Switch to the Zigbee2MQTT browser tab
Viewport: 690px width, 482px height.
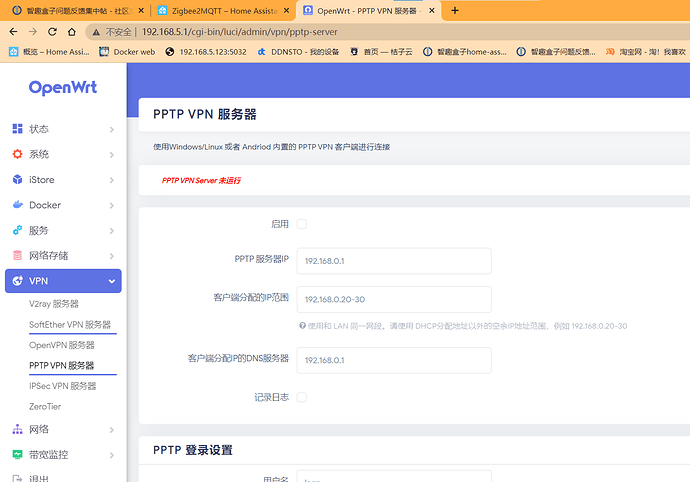[x=224, y=11]
